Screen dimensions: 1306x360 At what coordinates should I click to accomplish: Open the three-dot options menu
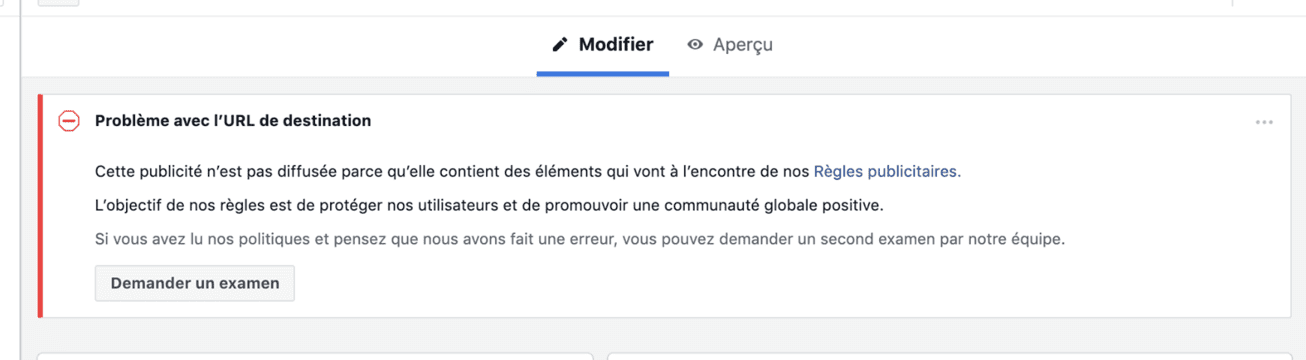(1264, 122)
